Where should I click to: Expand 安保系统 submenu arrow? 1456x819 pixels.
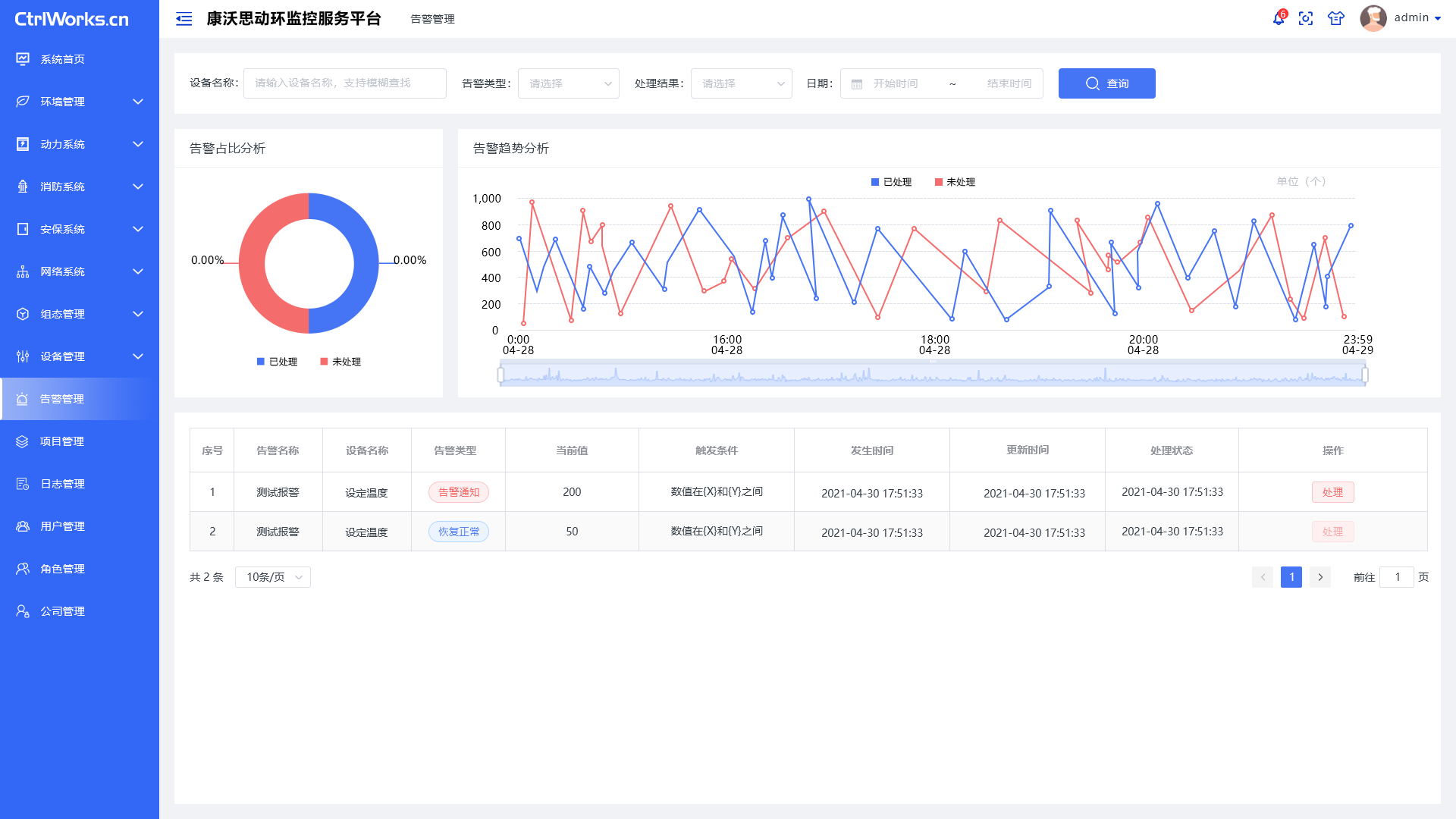pyautogui.click(x=138, y=229)
